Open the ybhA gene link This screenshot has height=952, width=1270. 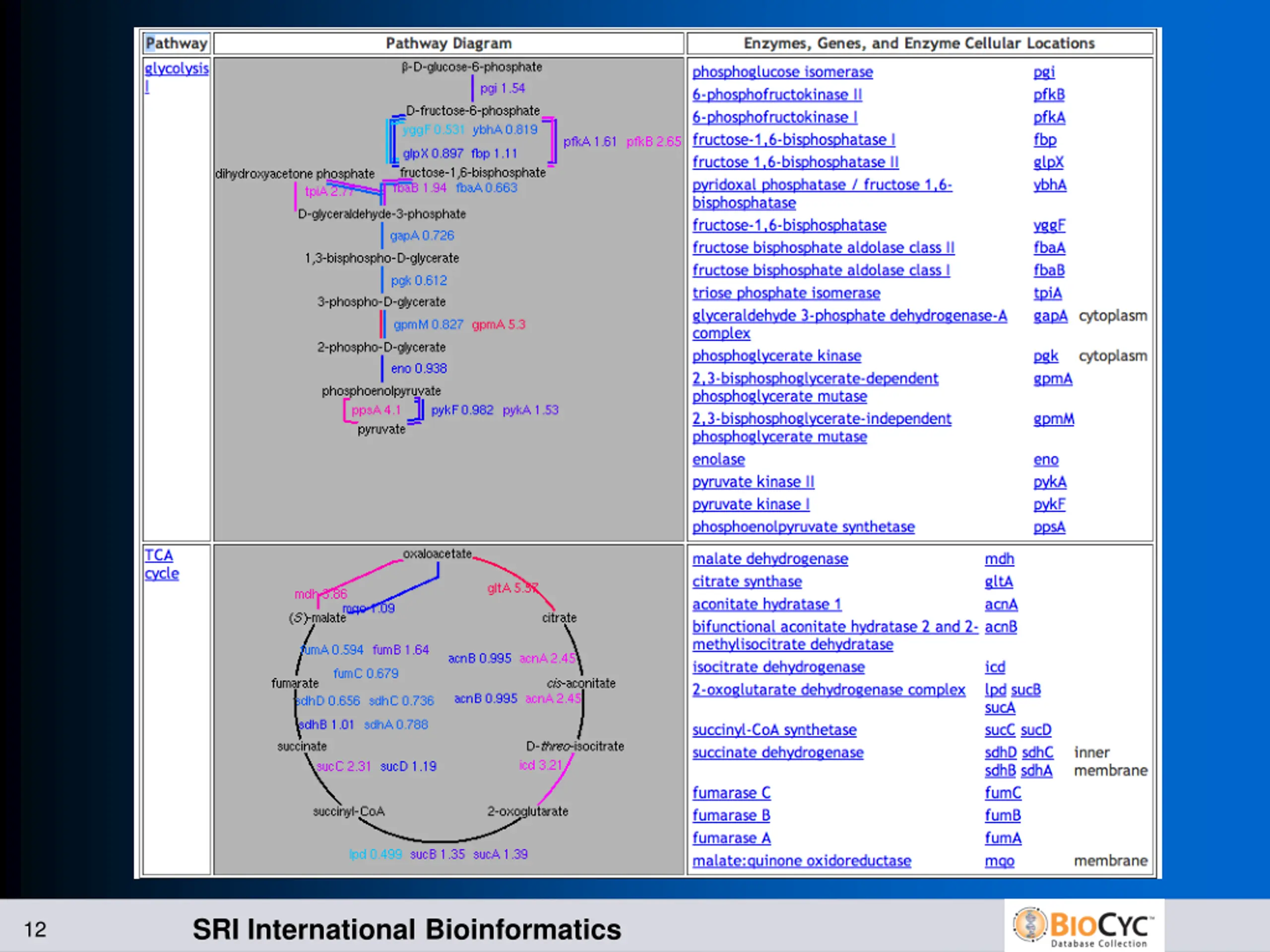(x=1050, y=185)
